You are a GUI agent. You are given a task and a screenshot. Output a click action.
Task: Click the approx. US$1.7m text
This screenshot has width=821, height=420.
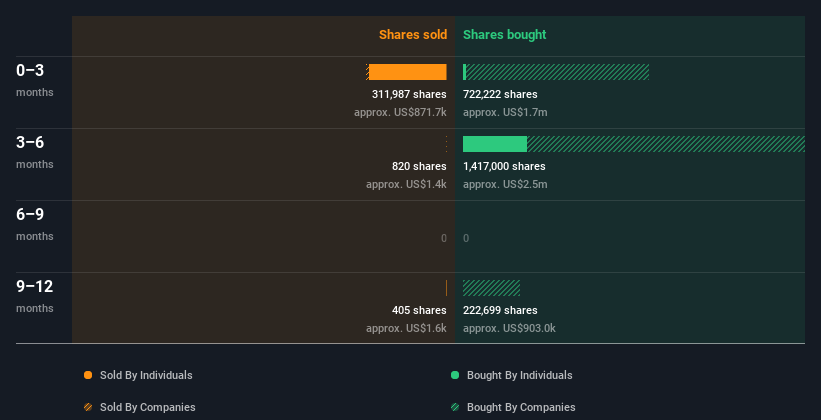coord(505,112)
